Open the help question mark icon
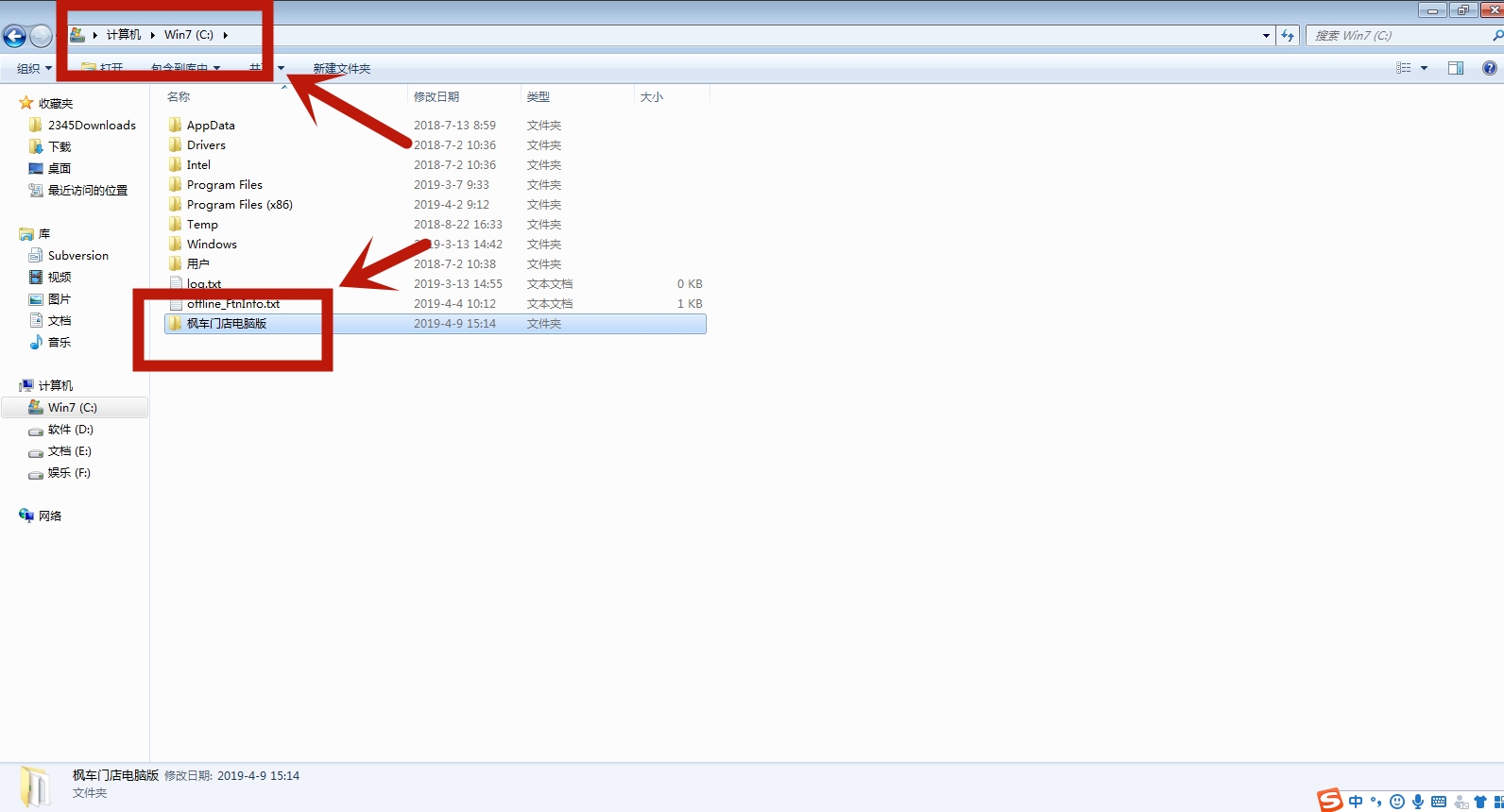 pyautogui.click(x=1490, y=68)
